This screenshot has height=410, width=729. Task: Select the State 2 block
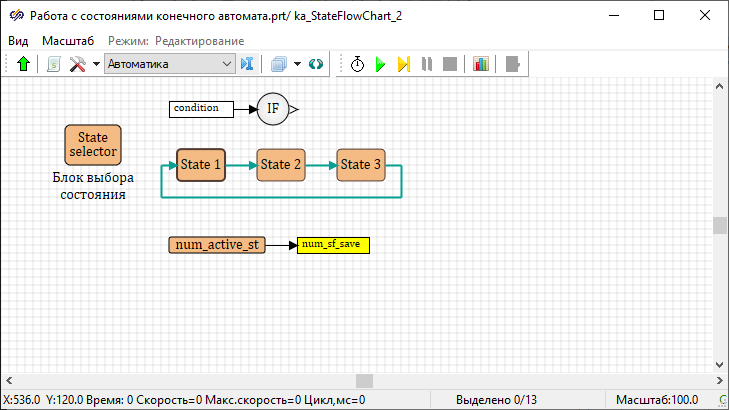[281, 164]
